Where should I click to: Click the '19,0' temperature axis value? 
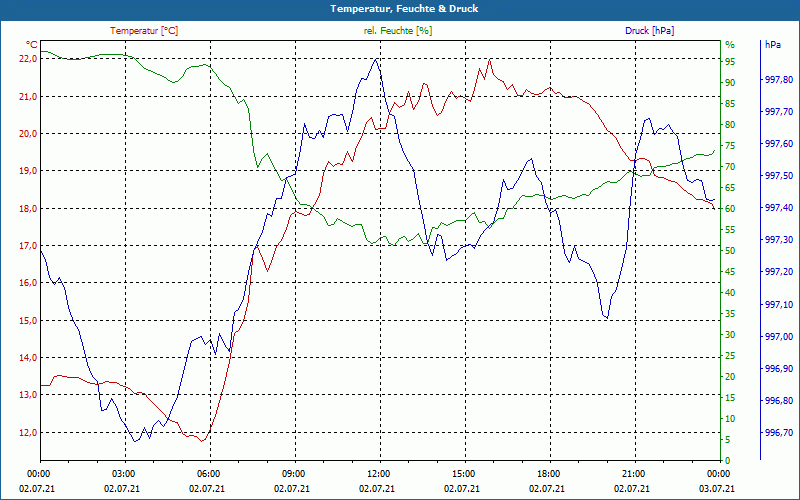tap(28, 171)
